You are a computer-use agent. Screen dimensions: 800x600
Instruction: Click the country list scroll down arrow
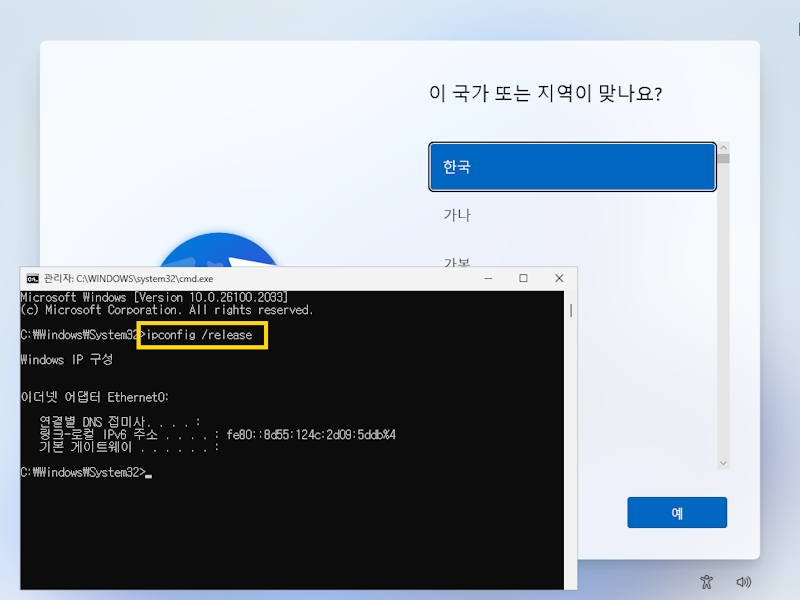click(723, 463)
